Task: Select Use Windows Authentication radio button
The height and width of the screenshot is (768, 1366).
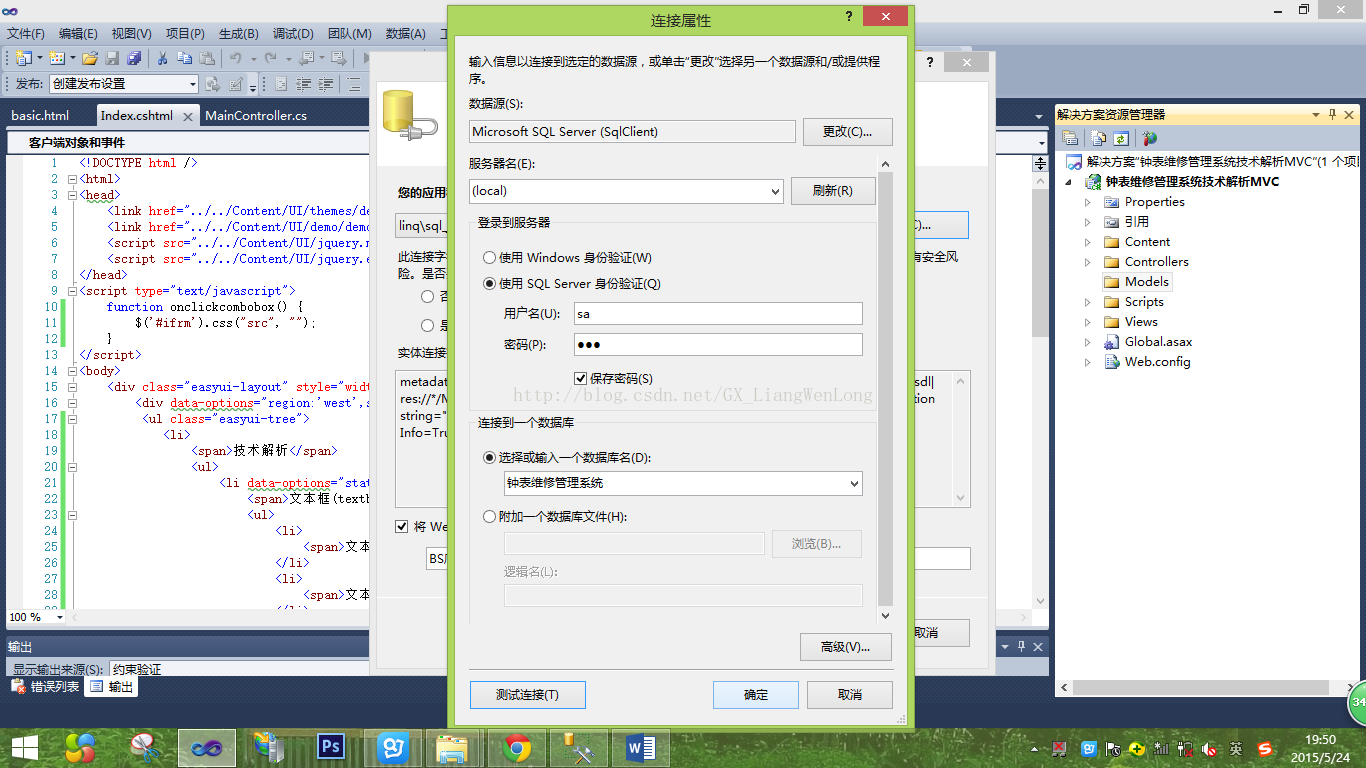Action: point(490,258)
